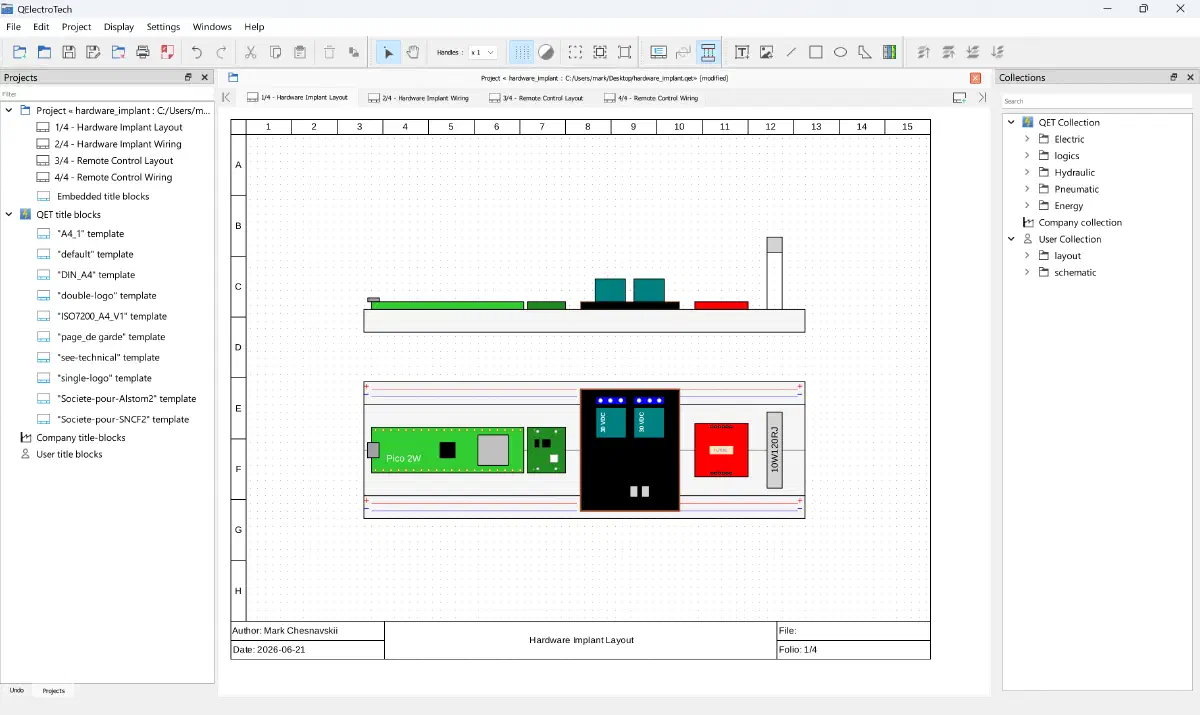
Task: Select the Add line tool
Action: click(792, 52)
